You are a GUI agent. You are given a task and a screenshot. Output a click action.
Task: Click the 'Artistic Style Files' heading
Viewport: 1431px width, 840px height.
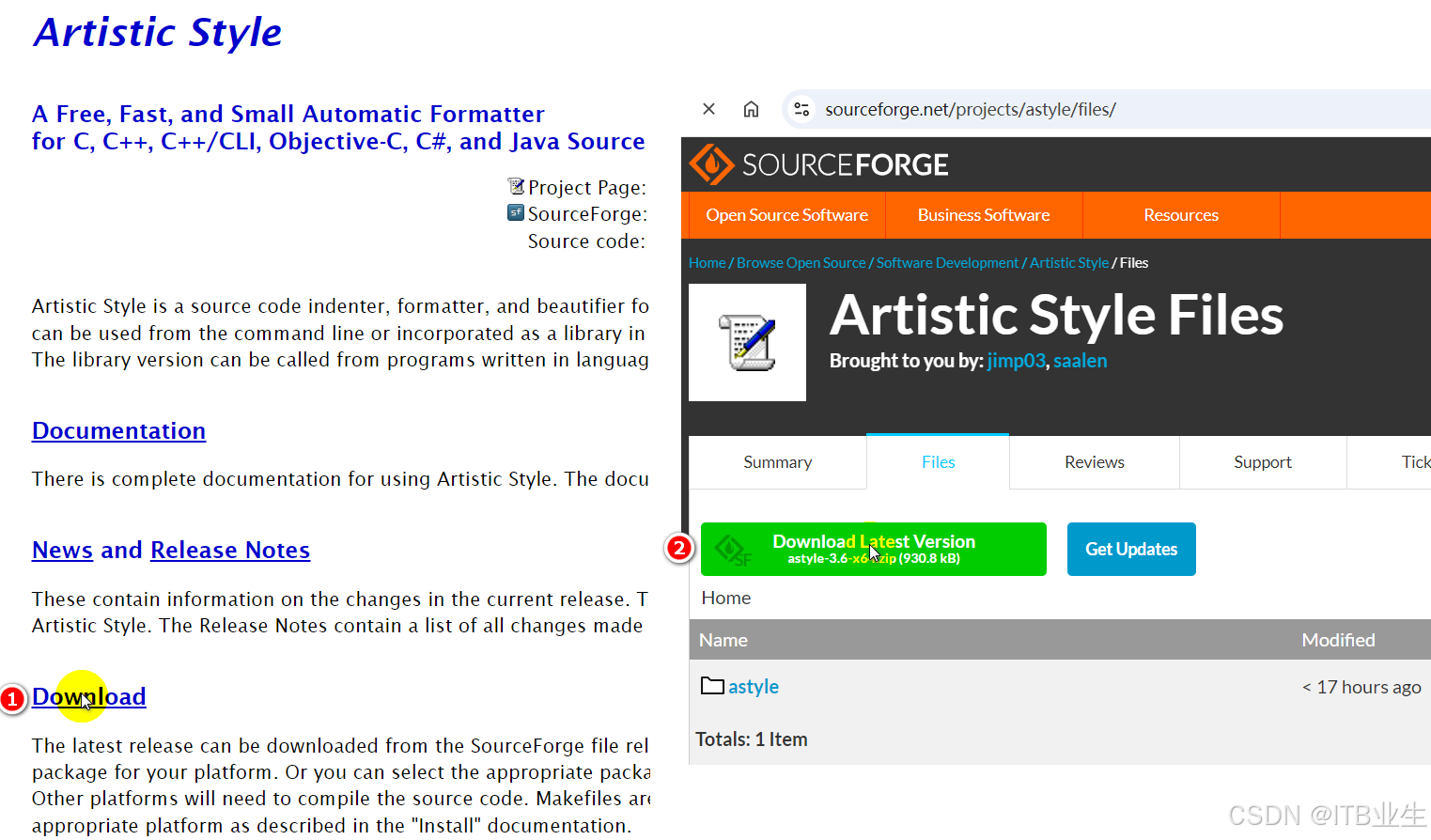coord(1057,315)
